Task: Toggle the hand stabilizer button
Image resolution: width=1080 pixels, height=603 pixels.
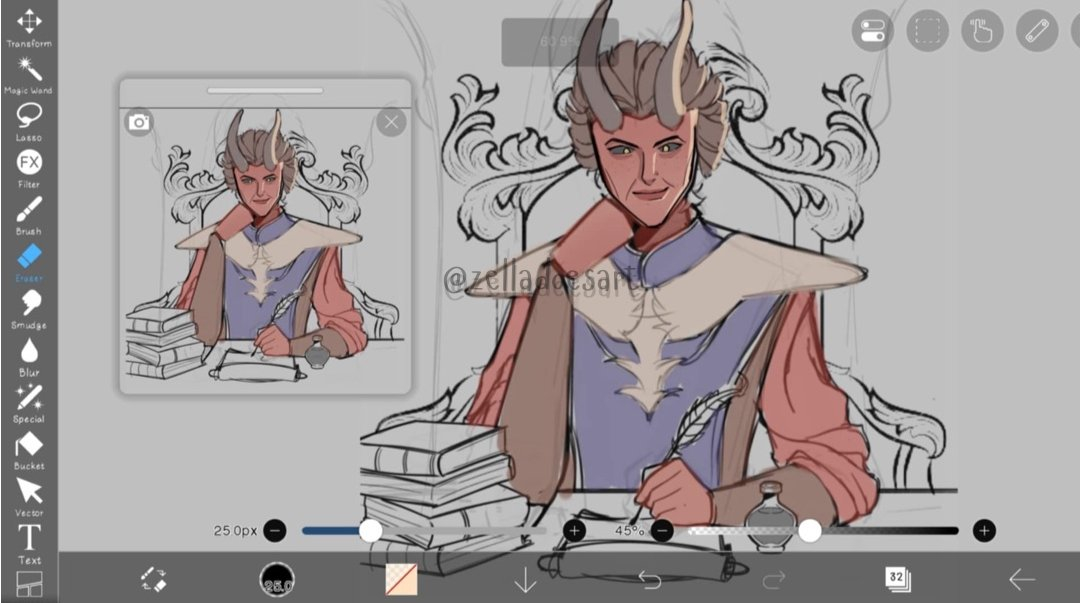Action: (982, 32)
